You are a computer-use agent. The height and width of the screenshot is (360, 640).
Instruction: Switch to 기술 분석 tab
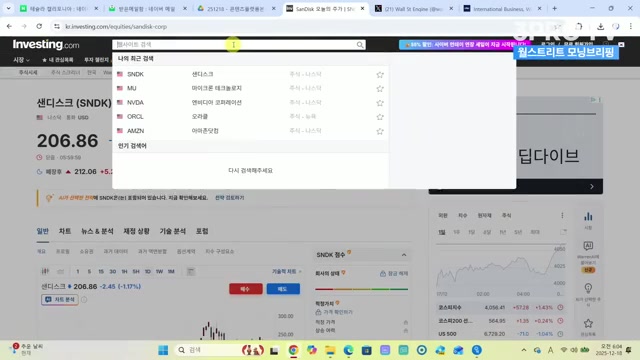tap(173, 231)
